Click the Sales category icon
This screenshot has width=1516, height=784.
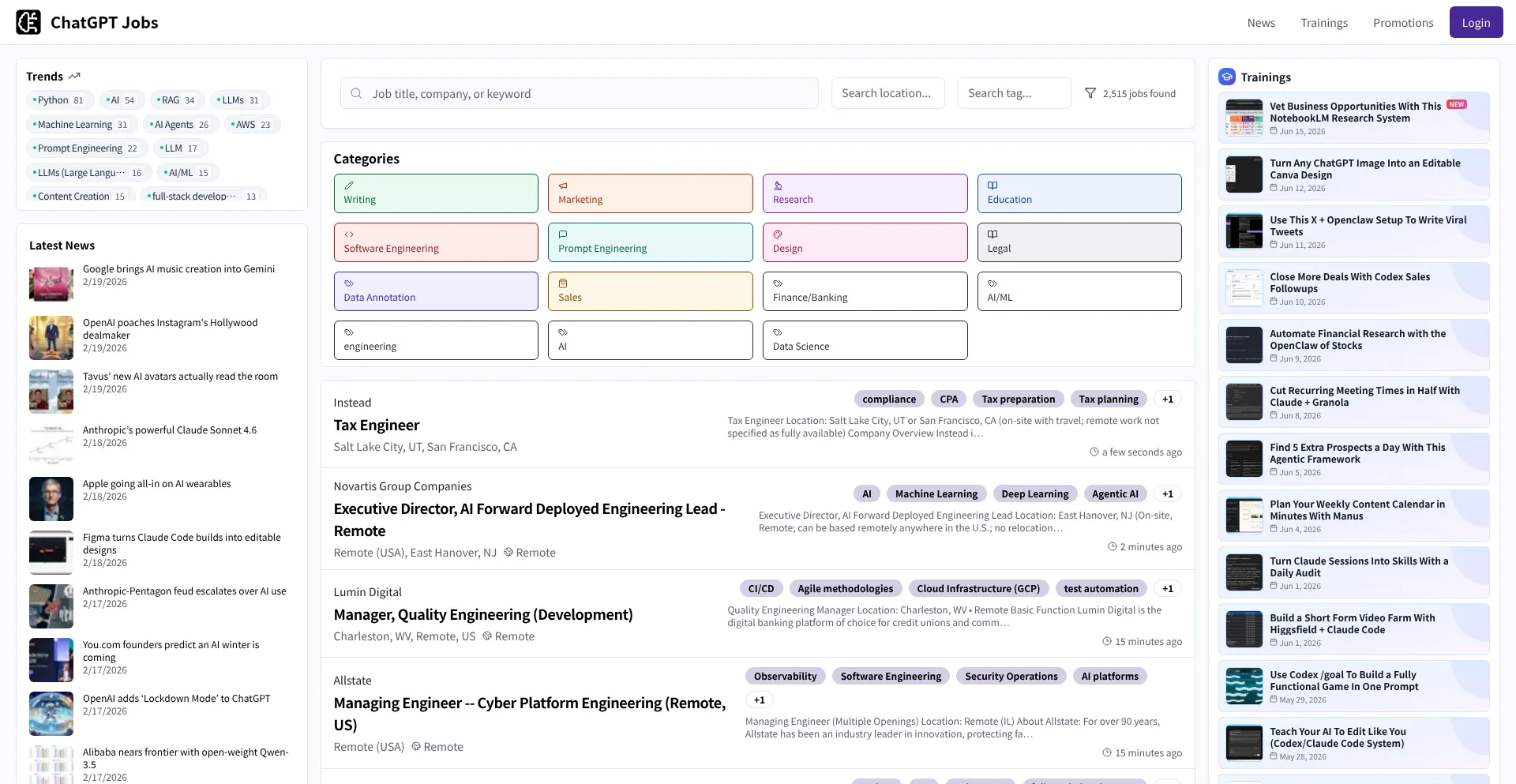click(563, 283)
